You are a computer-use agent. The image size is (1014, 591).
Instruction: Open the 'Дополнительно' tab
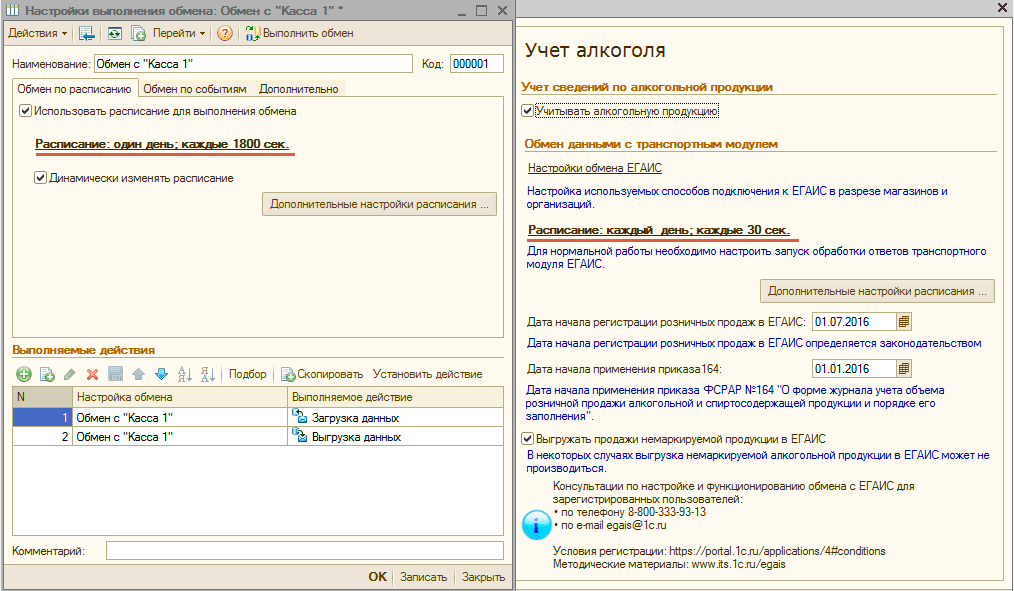(298, 89)
